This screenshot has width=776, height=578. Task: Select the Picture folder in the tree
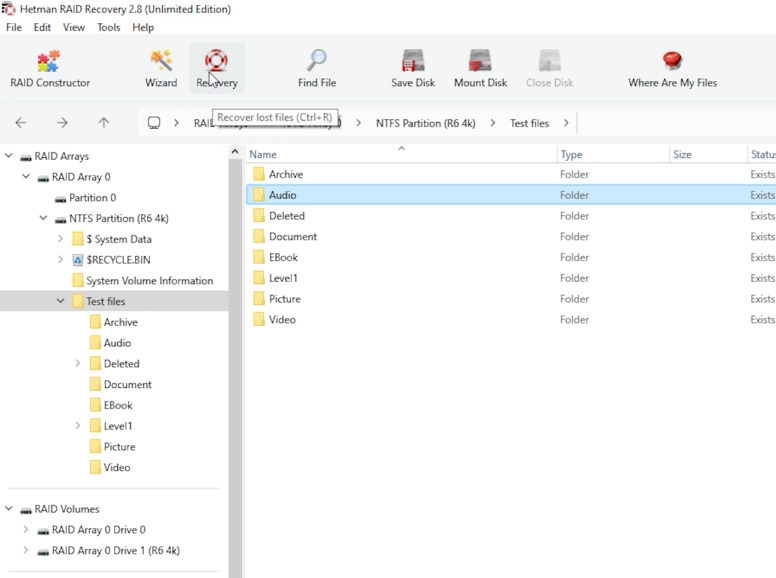coord(119,447)
